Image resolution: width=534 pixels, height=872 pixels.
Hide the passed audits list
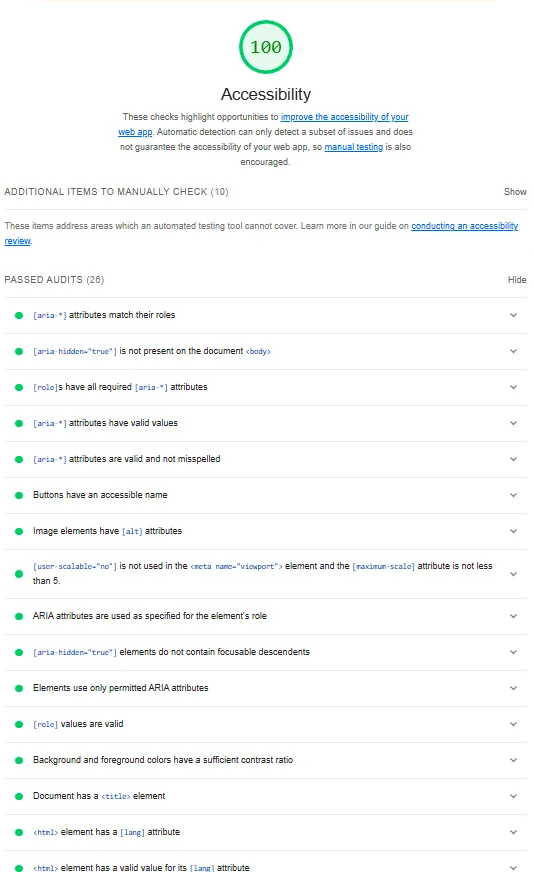click(517, 280)
